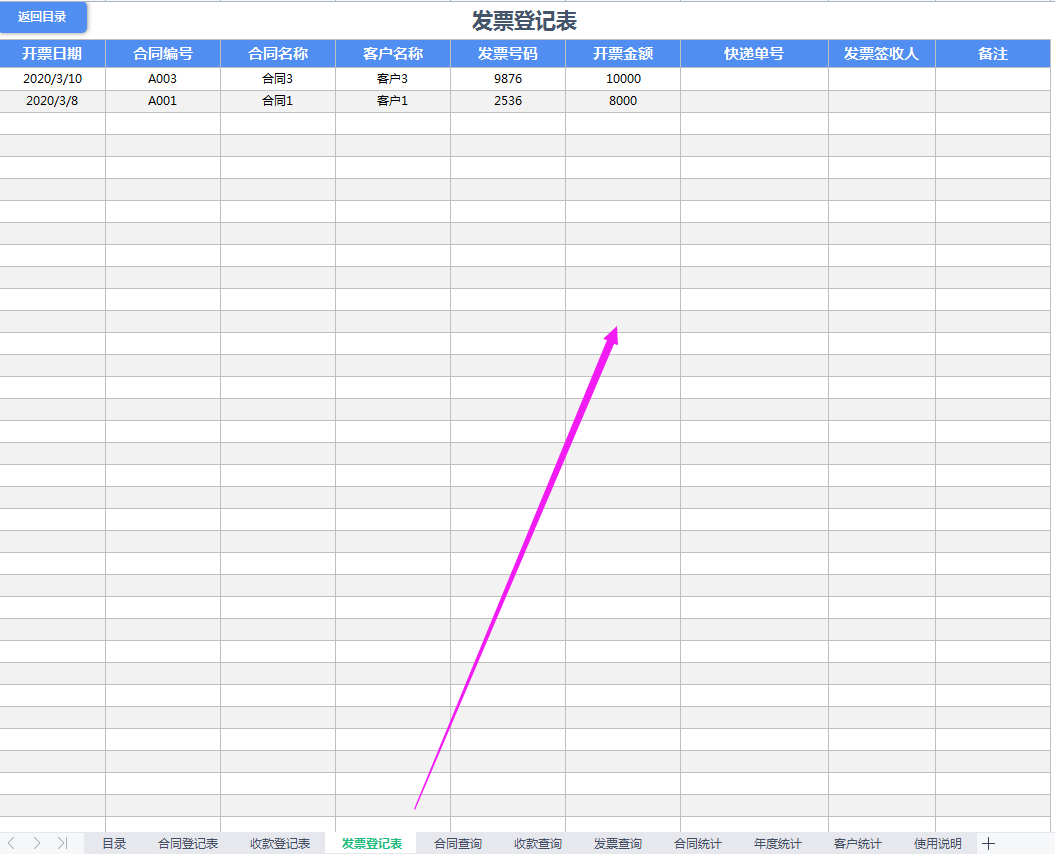
Task: Open the 发票查询 sheet tab
Action: click(617, 843)
